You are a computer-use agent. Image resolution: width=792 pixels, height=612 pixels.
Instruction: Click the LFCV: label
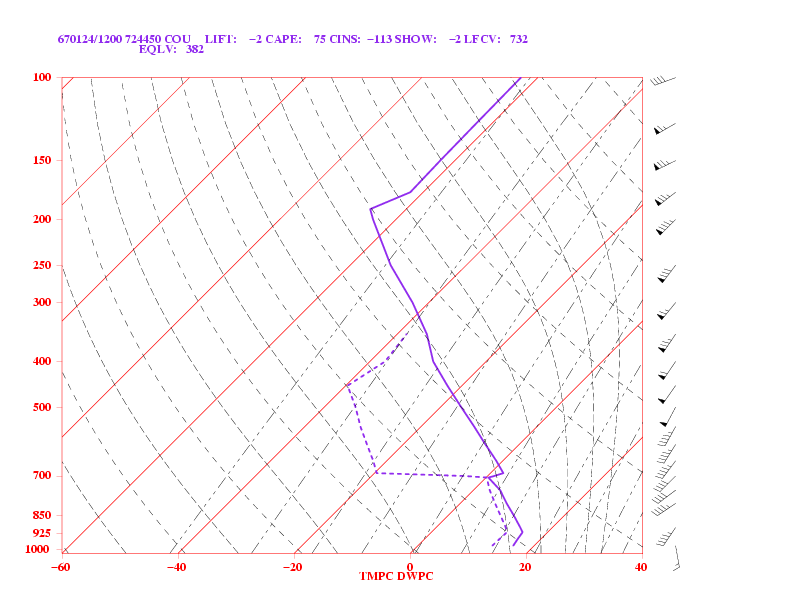482,39
